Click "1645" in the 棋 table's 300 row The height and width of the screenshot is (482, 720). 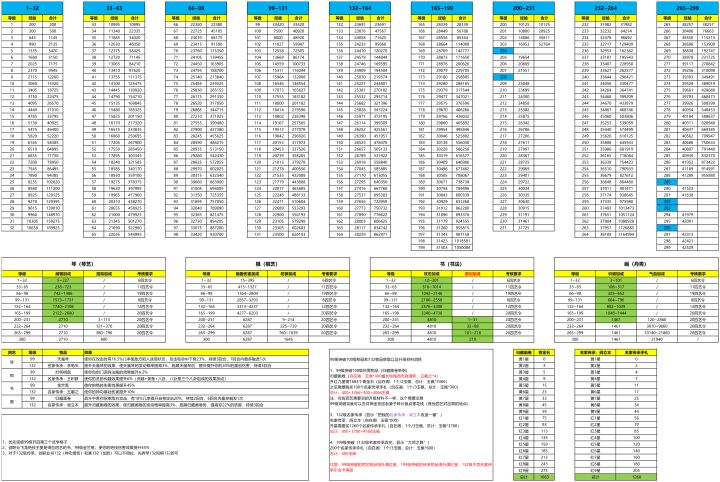pyautogui.click(x=288, y=339)
